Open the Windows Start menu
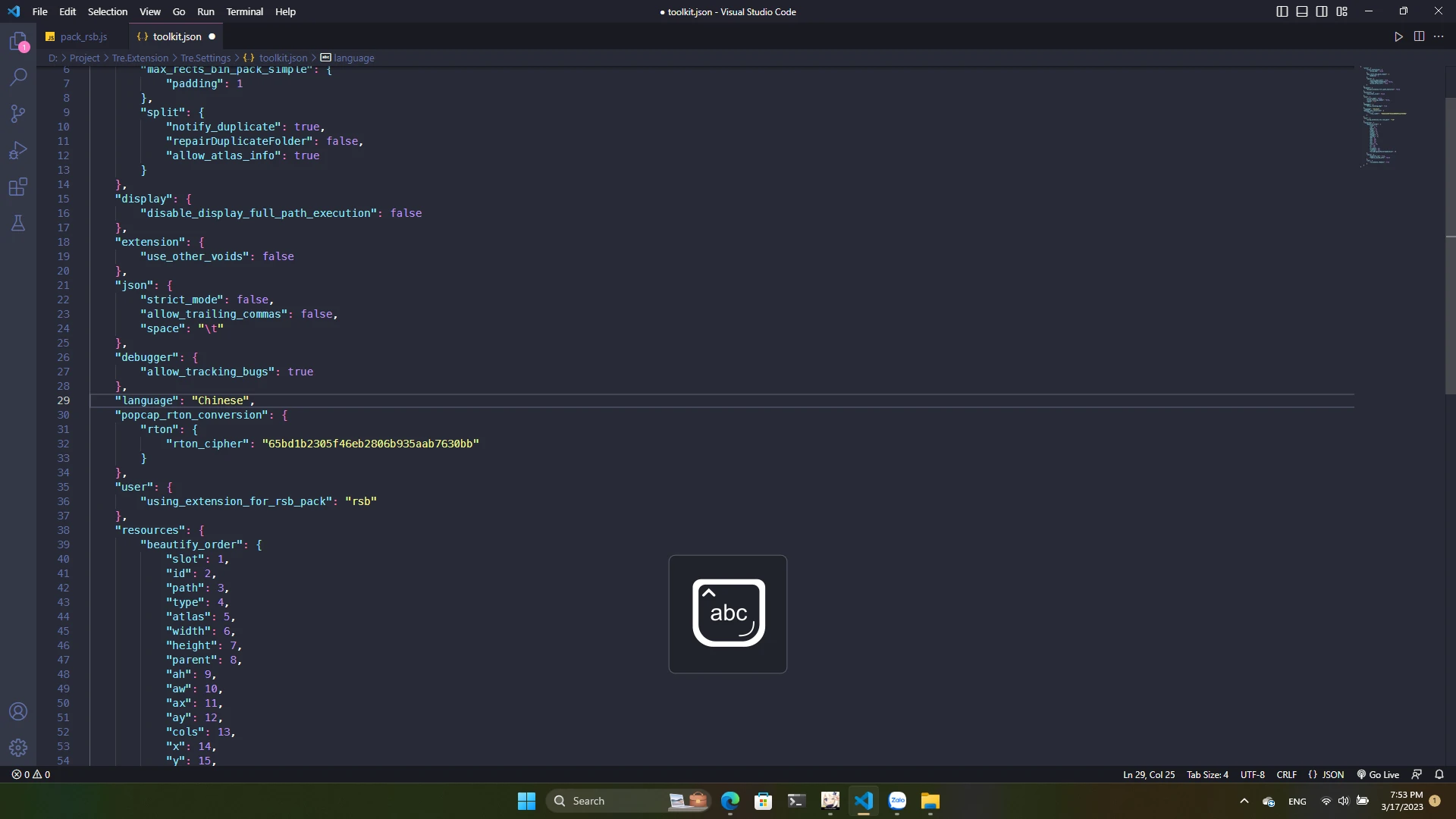The height and width of the screenshot is (819, 1456). click(526, 801)
